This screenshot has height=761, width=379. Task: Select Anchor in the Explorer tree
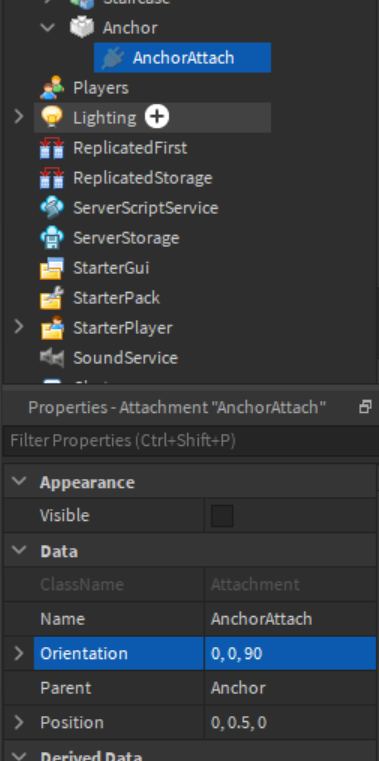click(x=130, y=28)
